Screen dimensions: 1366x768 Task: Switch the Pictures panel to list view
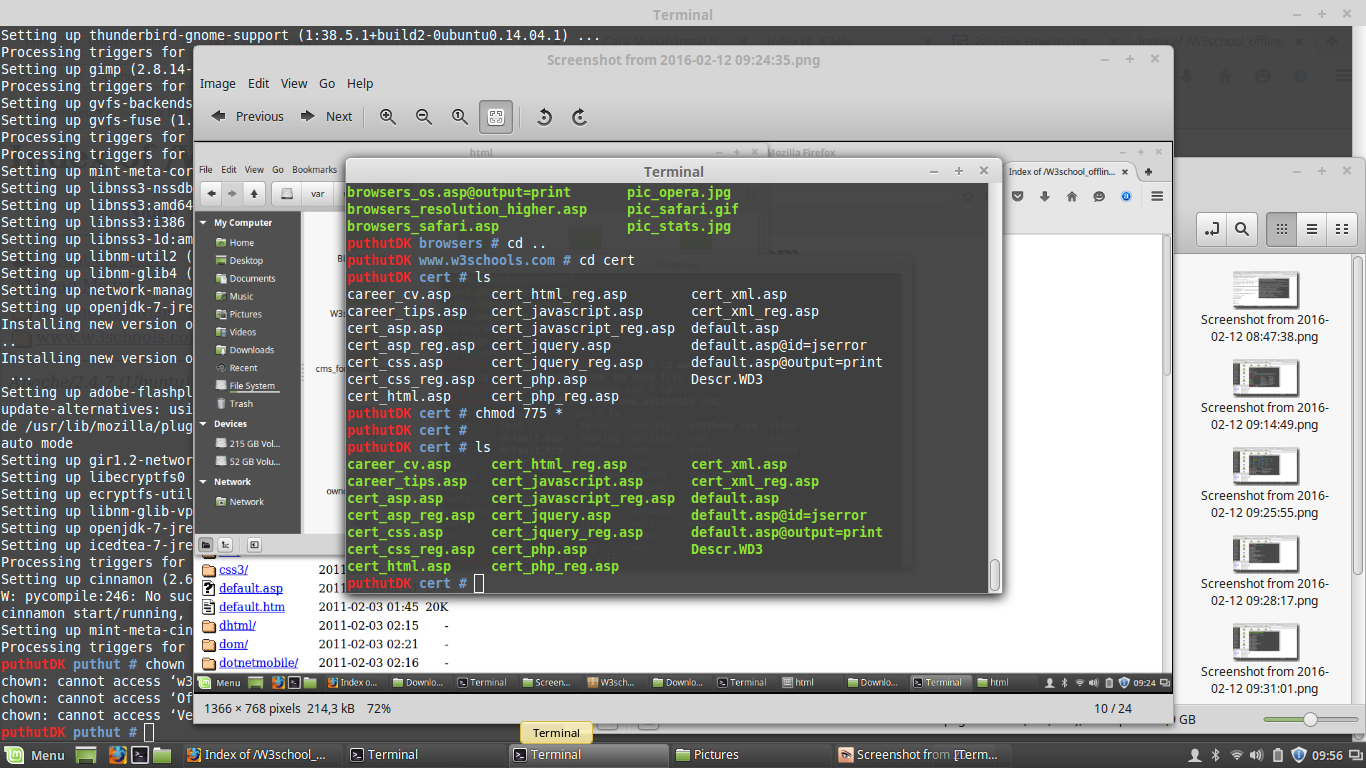(1313, 229)
